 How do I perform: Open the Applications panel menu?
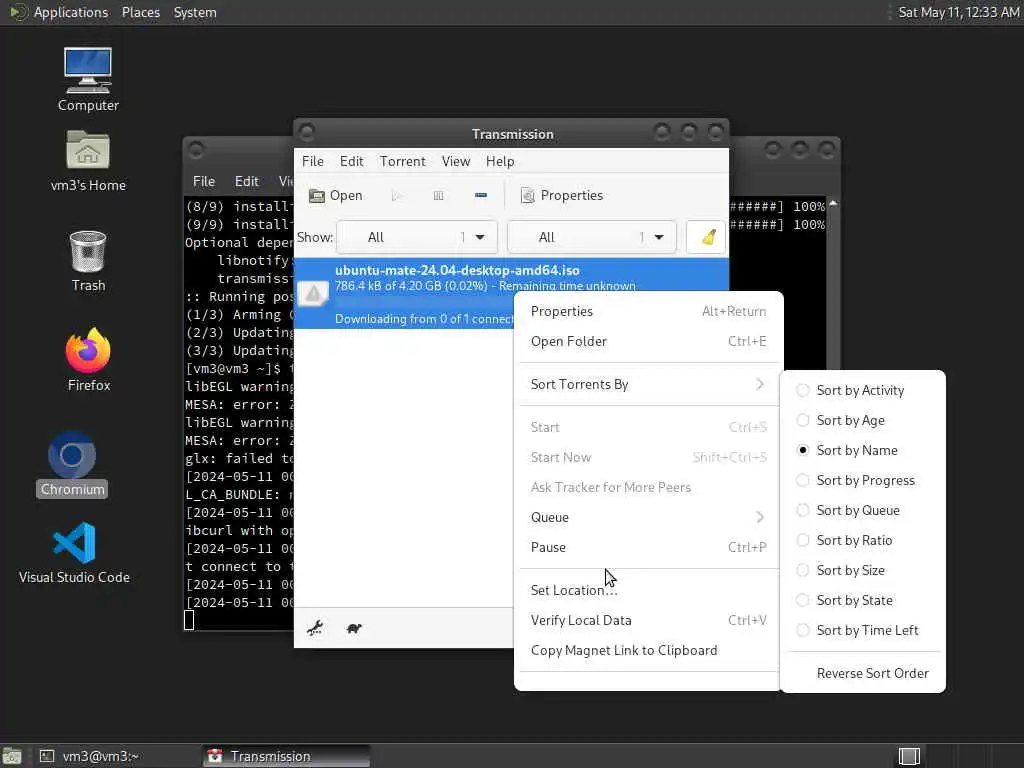point(71,12)
